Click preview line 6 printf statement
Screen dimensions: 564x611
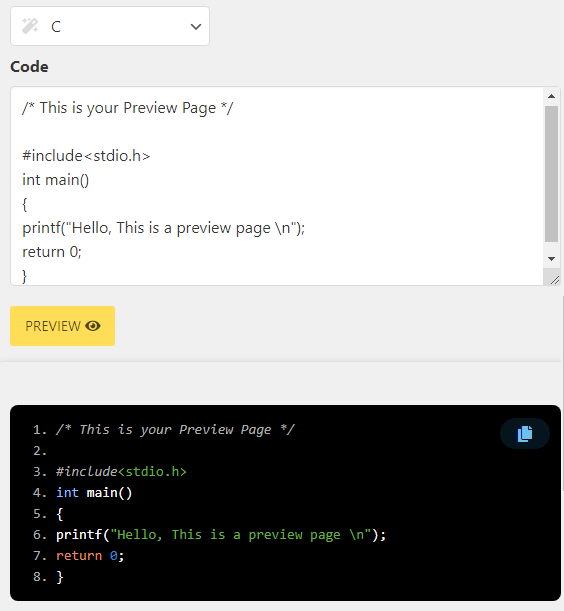(x=221, y=535)
